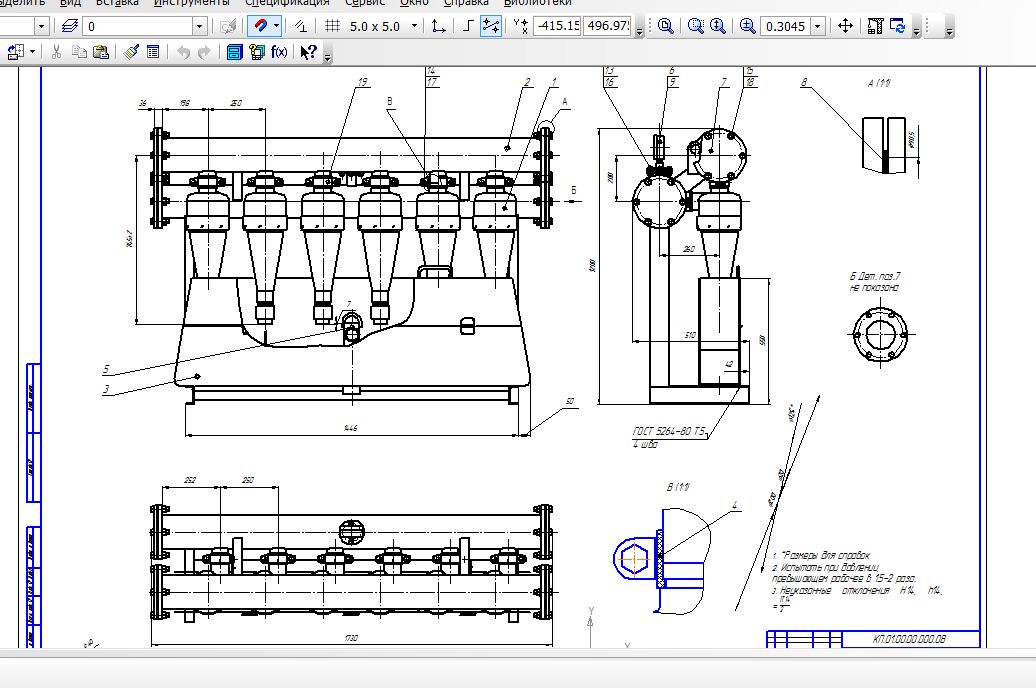
Task: Select the local coordinate system icon
Action: click(x=437, y=26)
